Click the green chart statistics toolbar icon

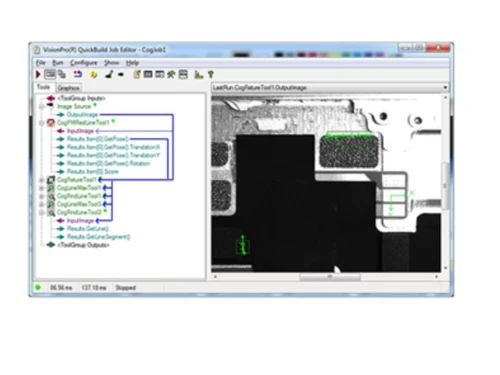click(x=199, y=75)
